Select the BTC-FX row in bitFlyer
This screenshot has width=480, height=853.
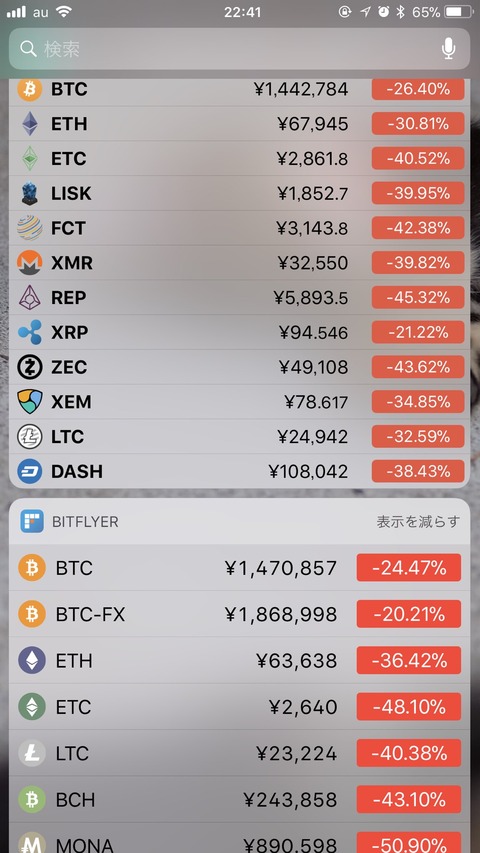pos(239,614)
